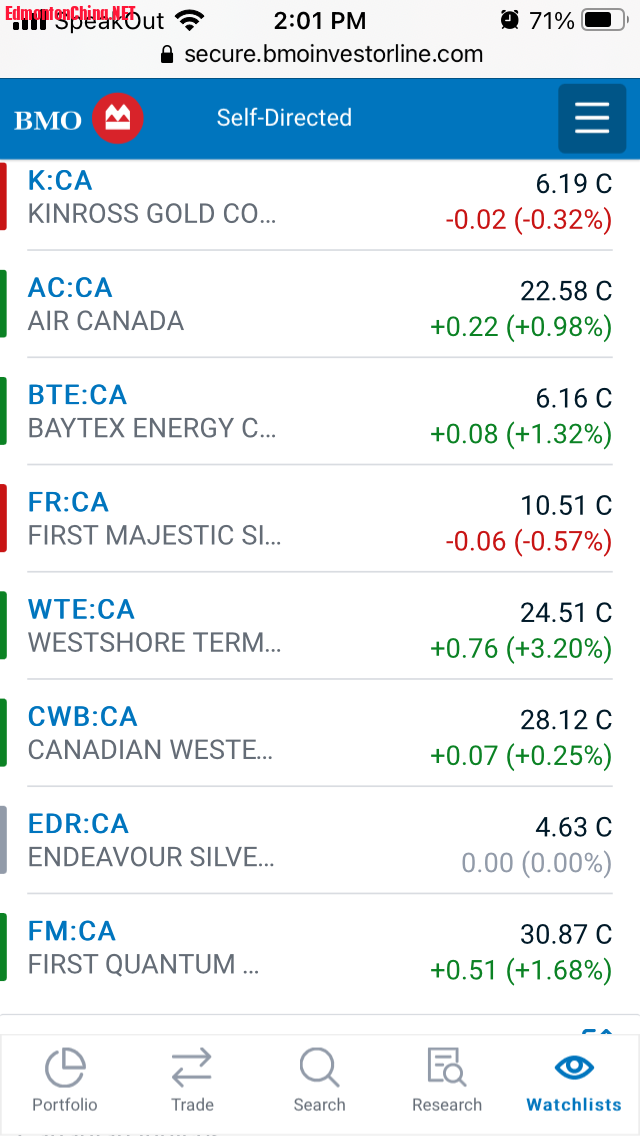Image resolution: width=640 pixels, height=1136 pixels.
Task: Tap the Search magnifier icon
Action: 319,1068
